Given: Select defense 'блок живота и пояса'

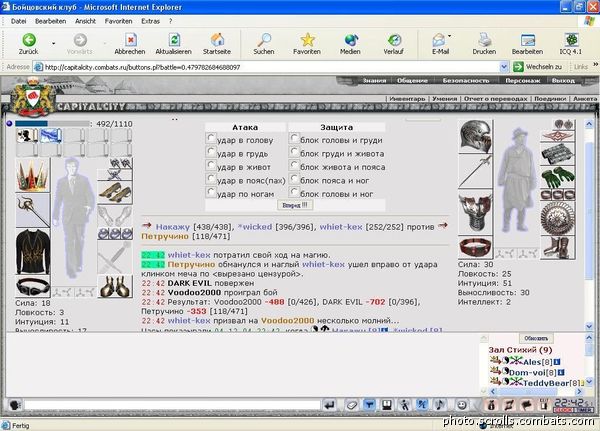Looking at the screenshot, I should [x=294, y=165].
